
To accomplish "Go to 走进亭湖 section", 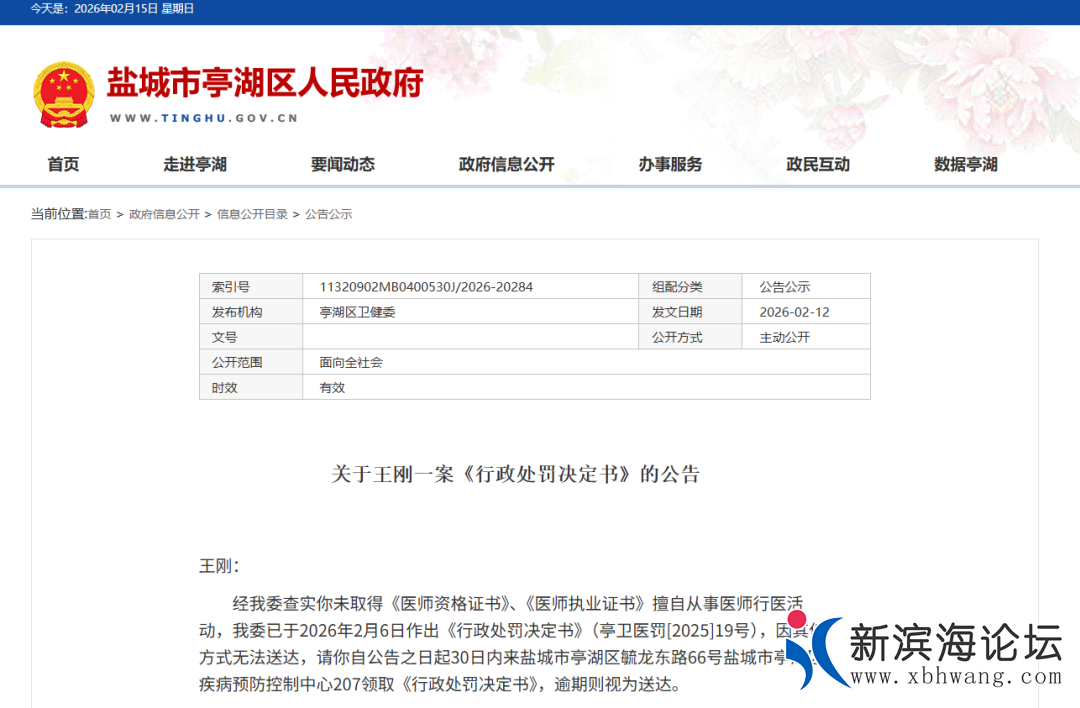I will (x=195, y=164).
